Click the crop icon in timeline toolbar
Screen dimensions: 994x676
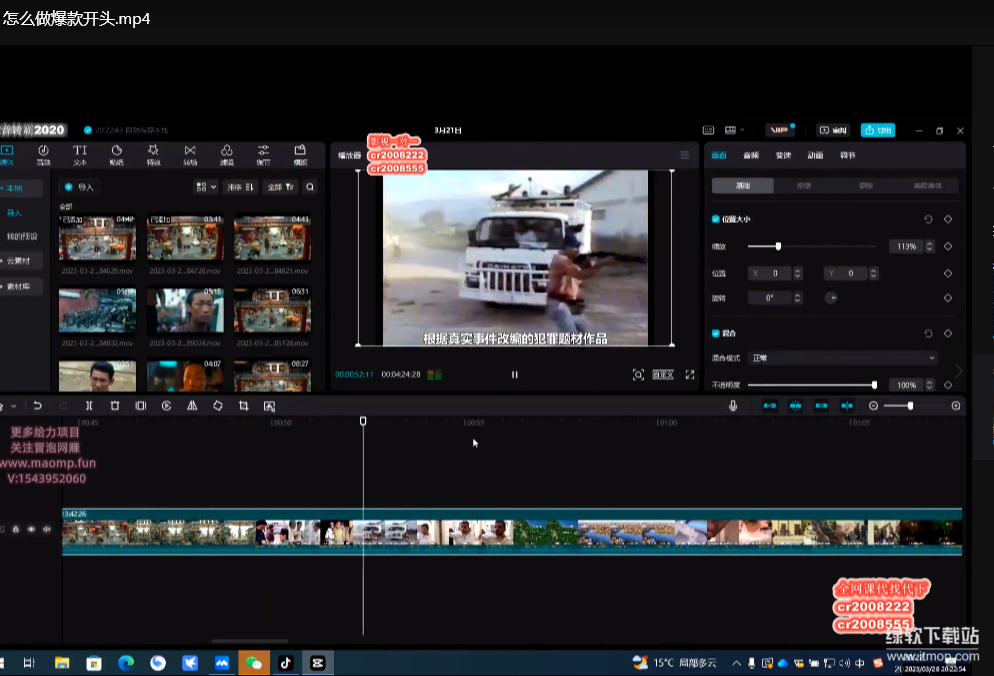(x=243, y=406)
